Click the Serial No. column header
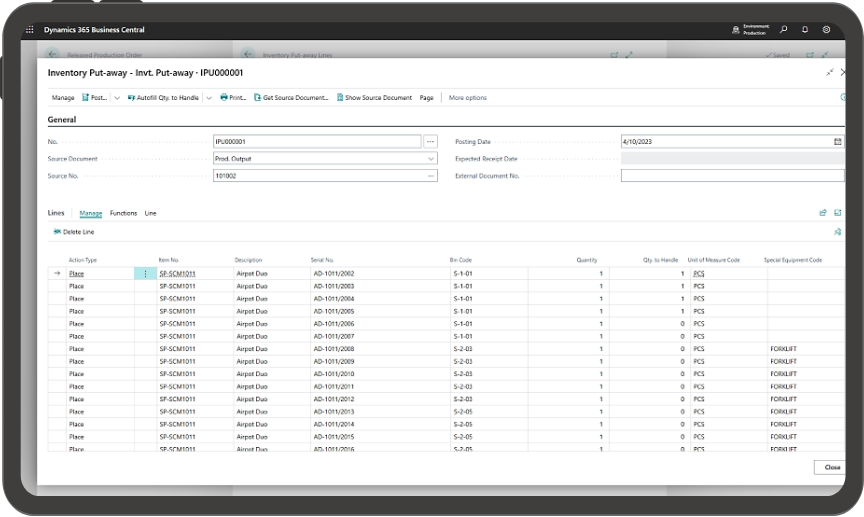The width and height of the screenshot is (864, 517). click(x=322, y=260)
